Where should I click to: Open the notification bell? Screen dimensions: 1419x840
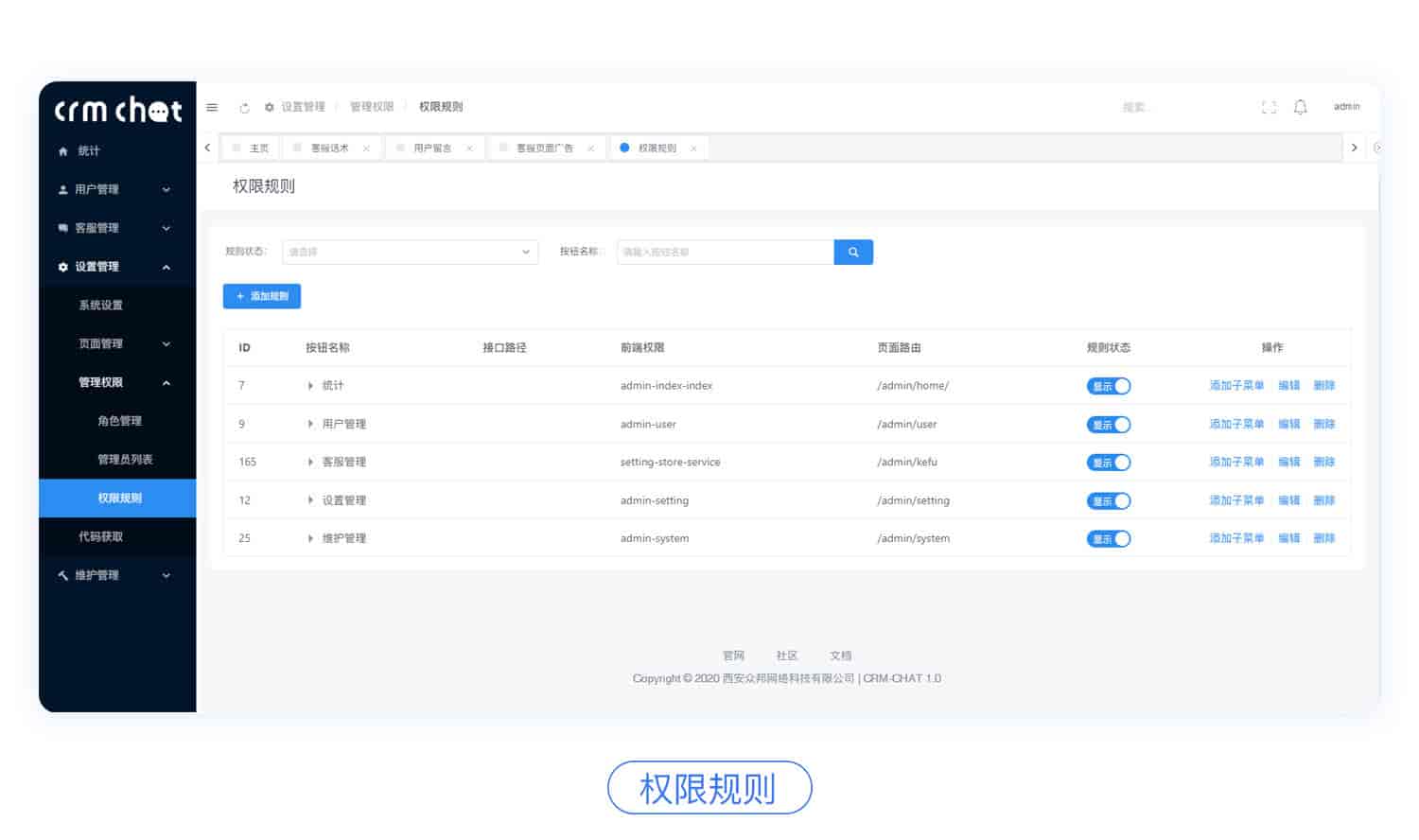[x=1300, y=108]
